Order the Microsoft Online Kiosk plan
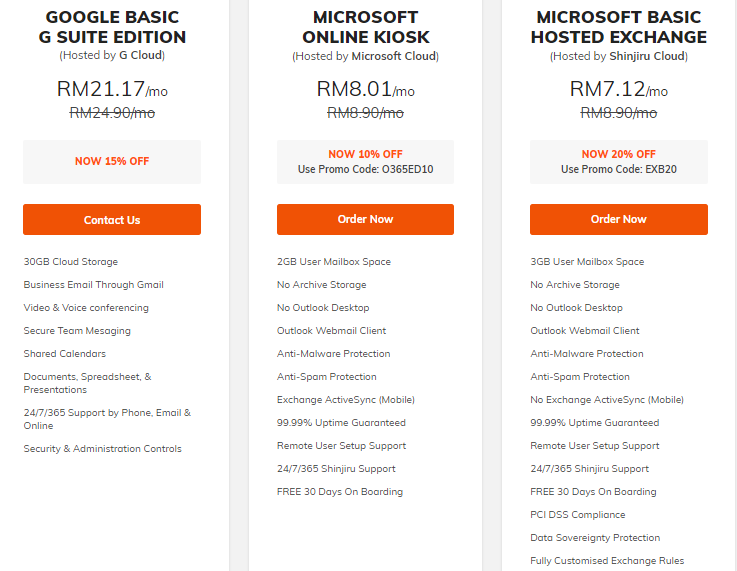The image size is (737, 571). click(365, 219)
